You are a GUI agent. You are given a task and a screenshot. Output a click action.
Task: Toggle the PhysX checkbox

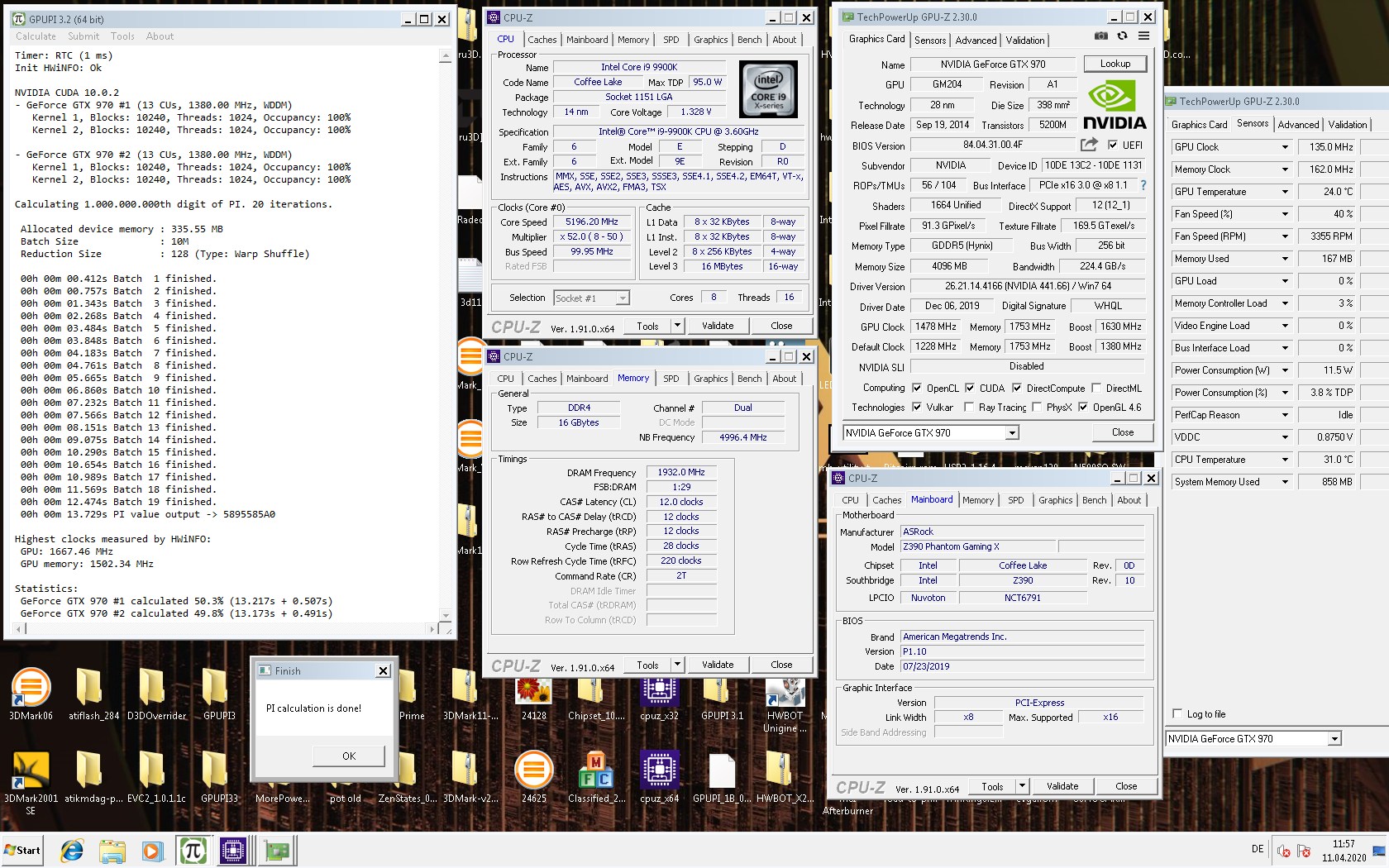click(x=1036, y=407)
